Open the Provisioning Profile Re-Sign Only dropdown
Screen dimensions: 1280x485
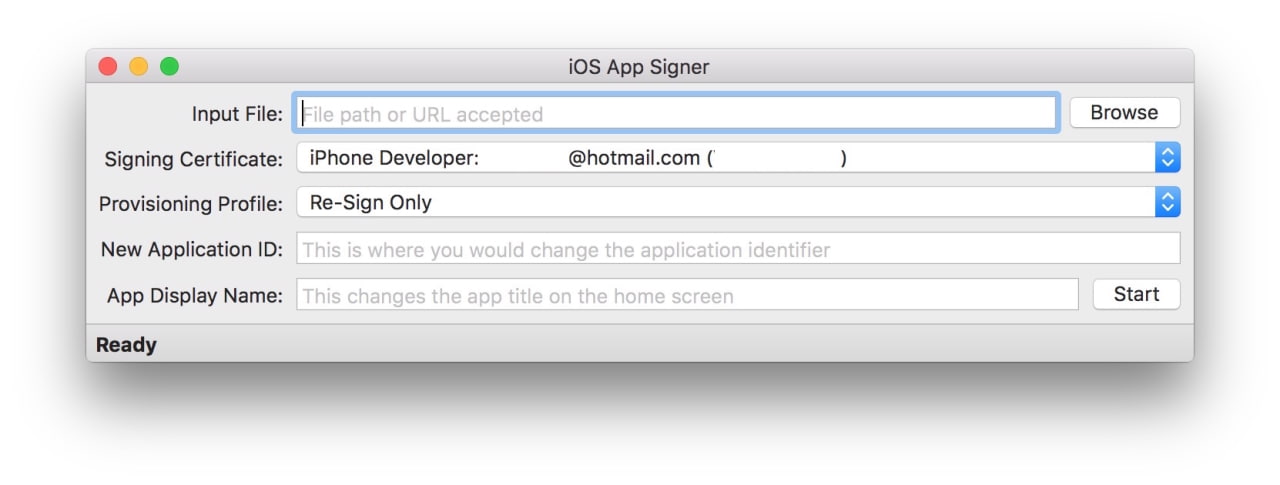click(x=725, y=203)
